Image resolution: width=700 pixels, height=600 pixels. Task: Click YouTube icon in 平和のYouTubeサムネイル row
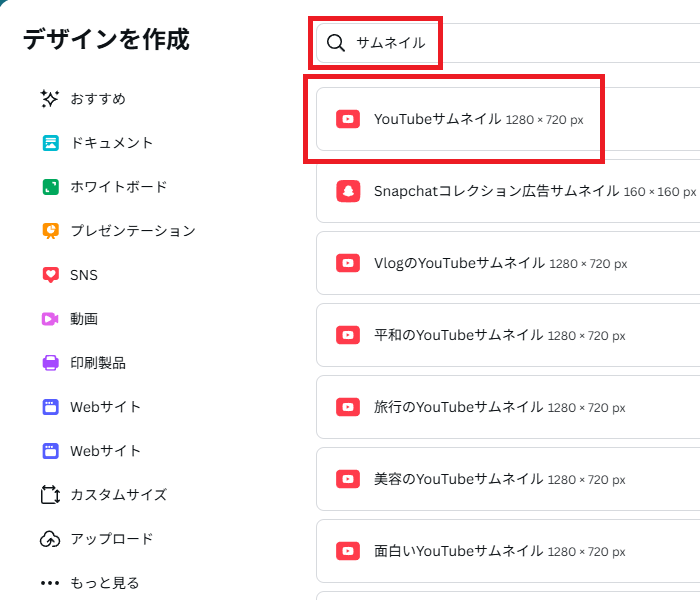[x=348, y=335]
